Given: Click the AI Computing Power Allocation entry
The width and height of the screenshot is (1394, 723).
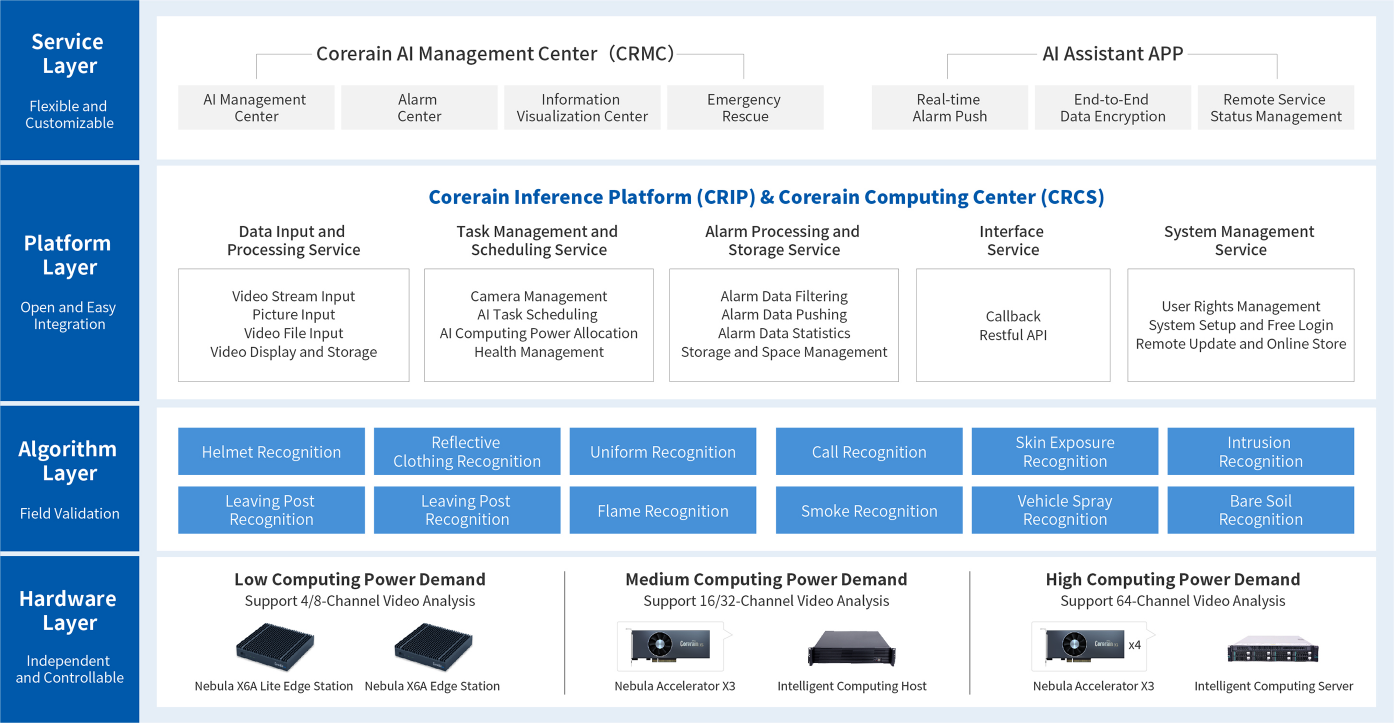Looking at the screenshot, I should click(538, 333).
